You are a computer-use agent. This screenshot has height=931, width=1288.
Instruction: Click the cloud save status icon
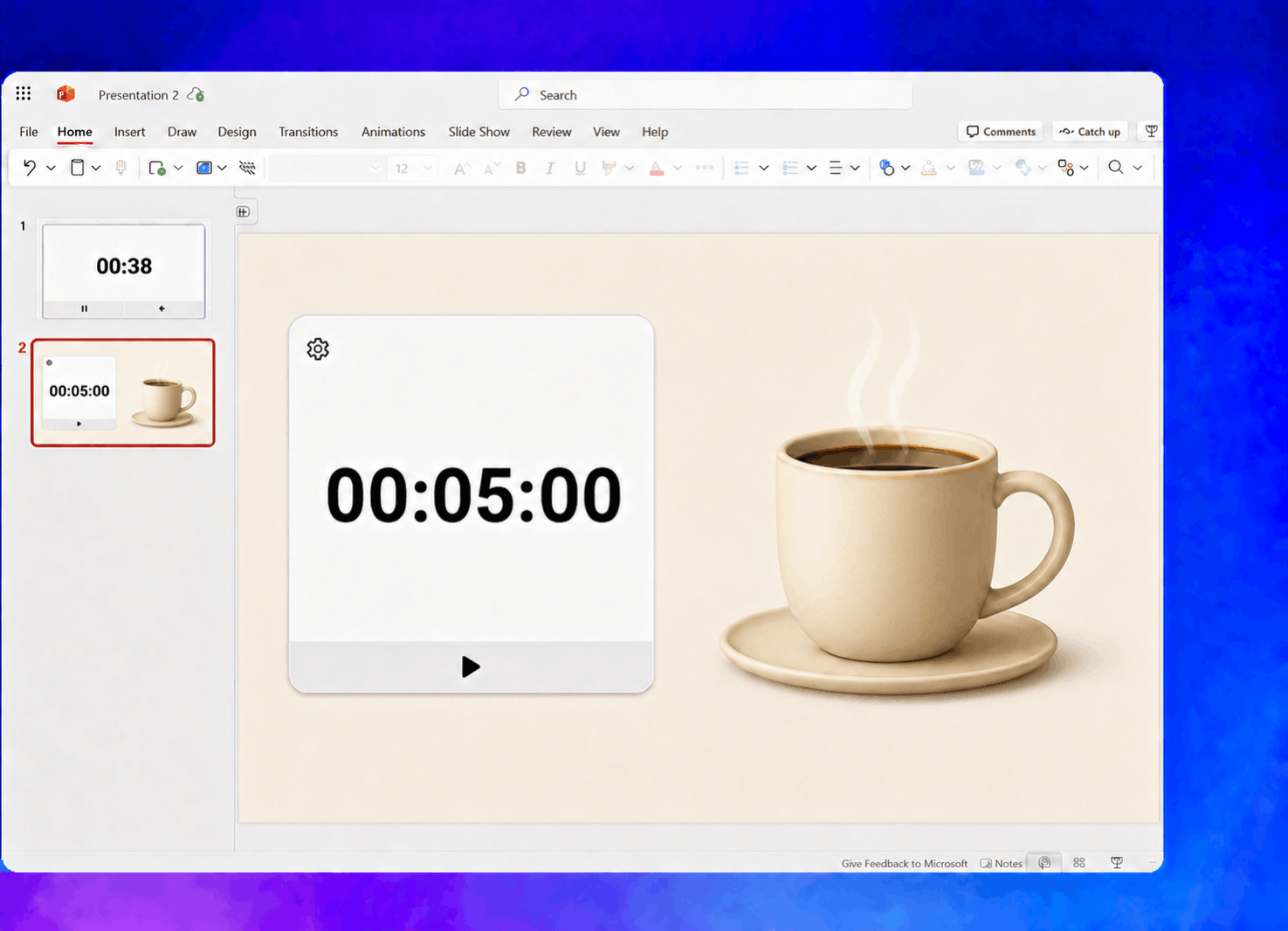[x=196, y=94]
